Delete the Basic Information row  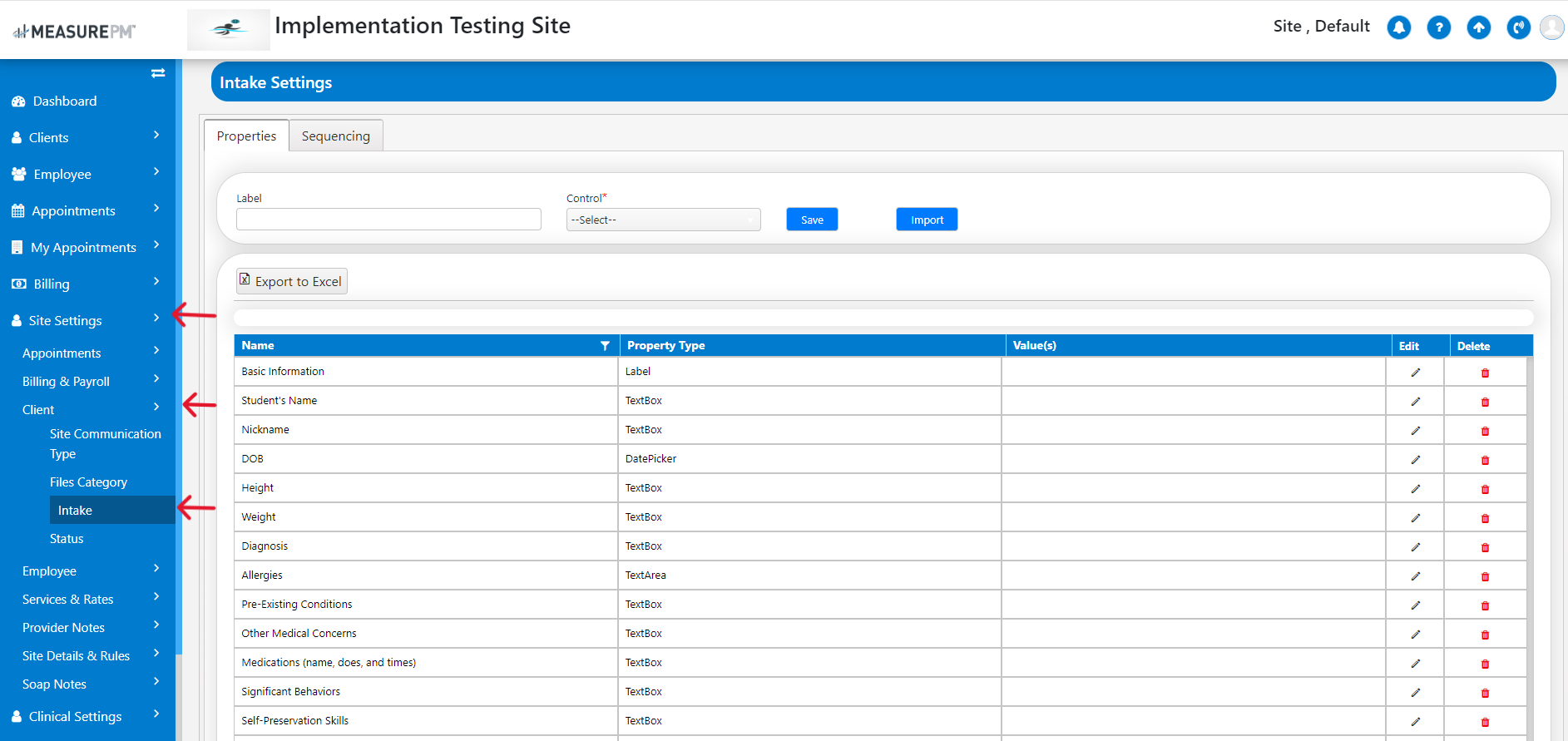(x=1485, y=373)
